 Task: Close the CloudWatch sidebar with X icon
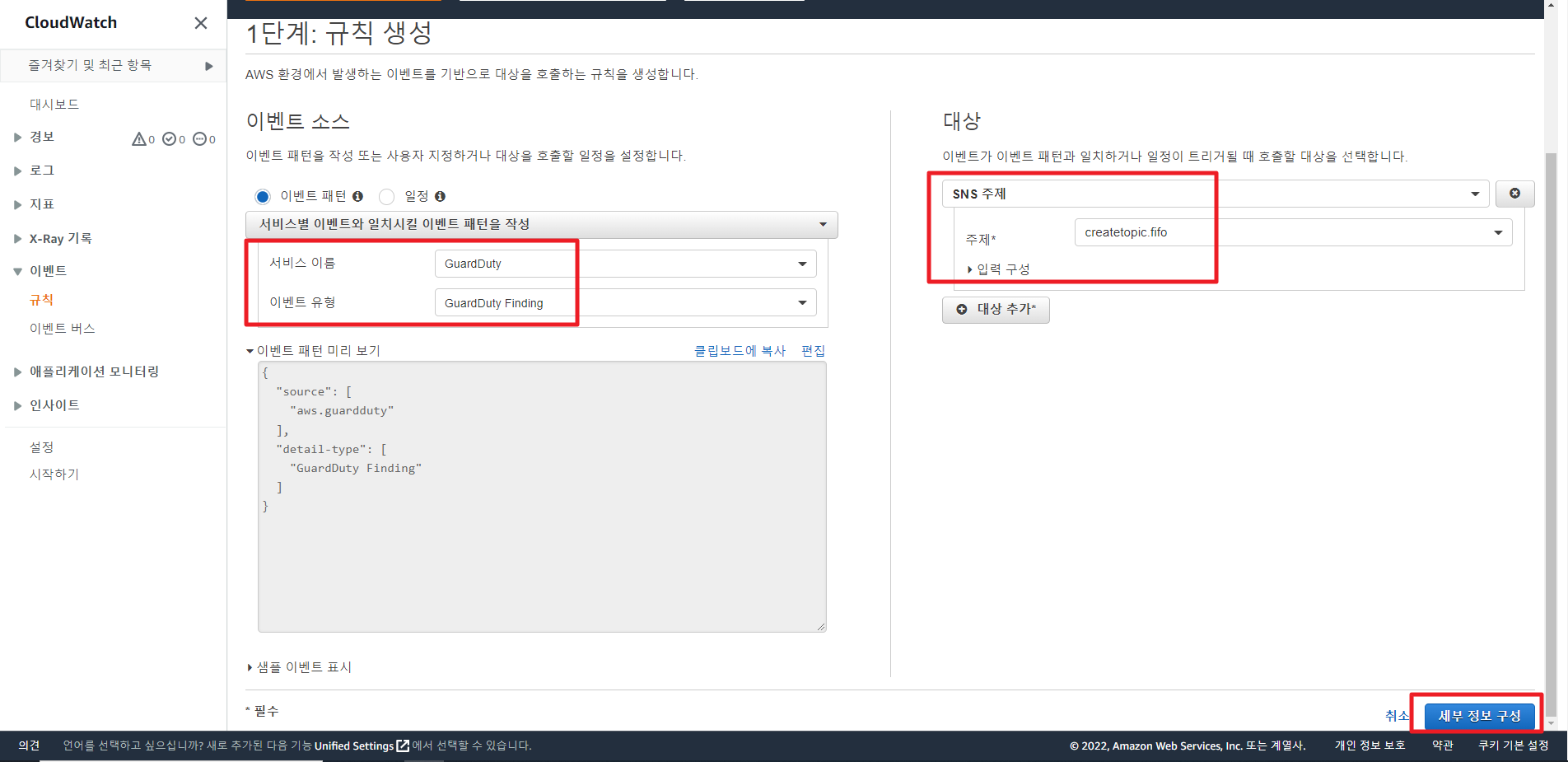(x=200, y=23)
